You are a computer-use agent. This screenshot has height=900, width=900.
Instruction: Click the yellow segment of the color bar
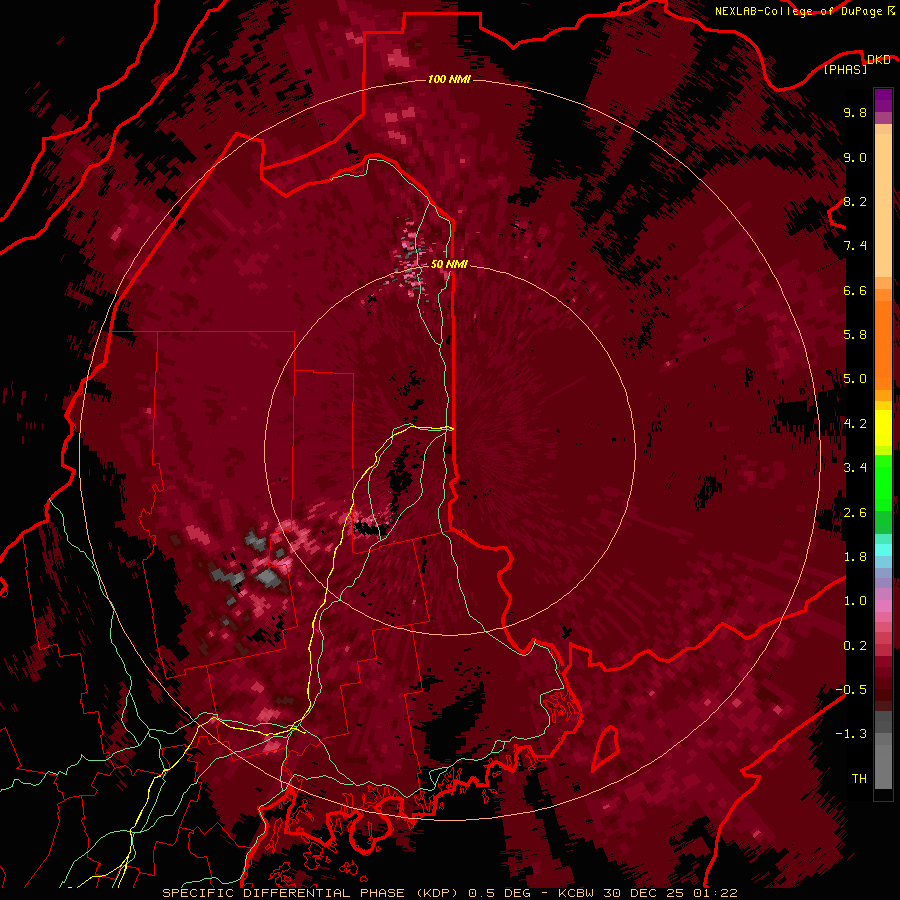883,428
